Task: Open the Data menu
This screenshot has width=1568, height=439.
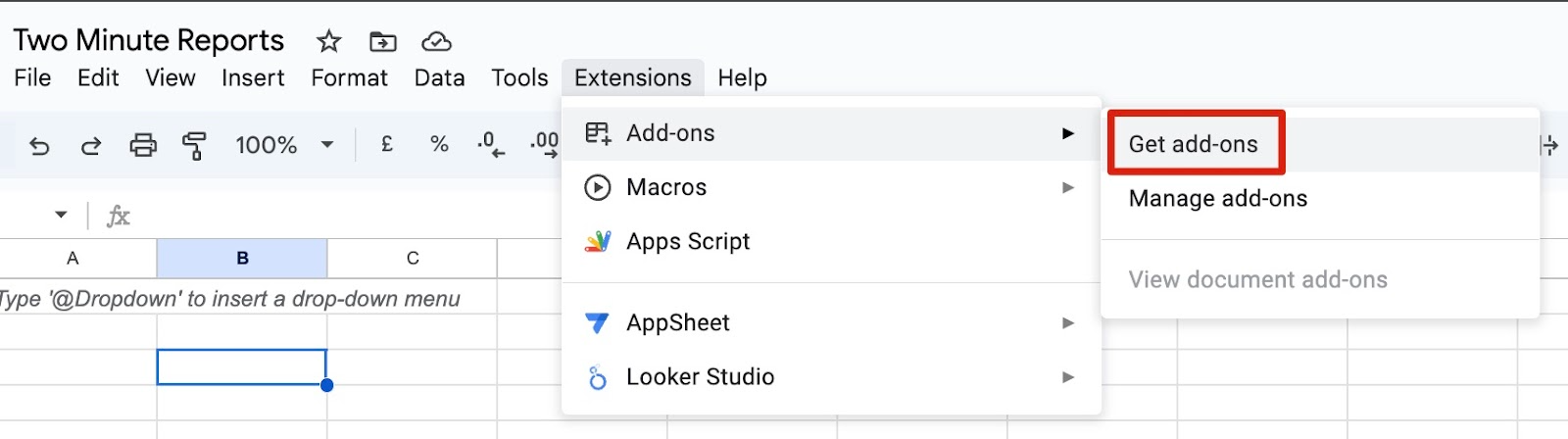Action: 439,77
